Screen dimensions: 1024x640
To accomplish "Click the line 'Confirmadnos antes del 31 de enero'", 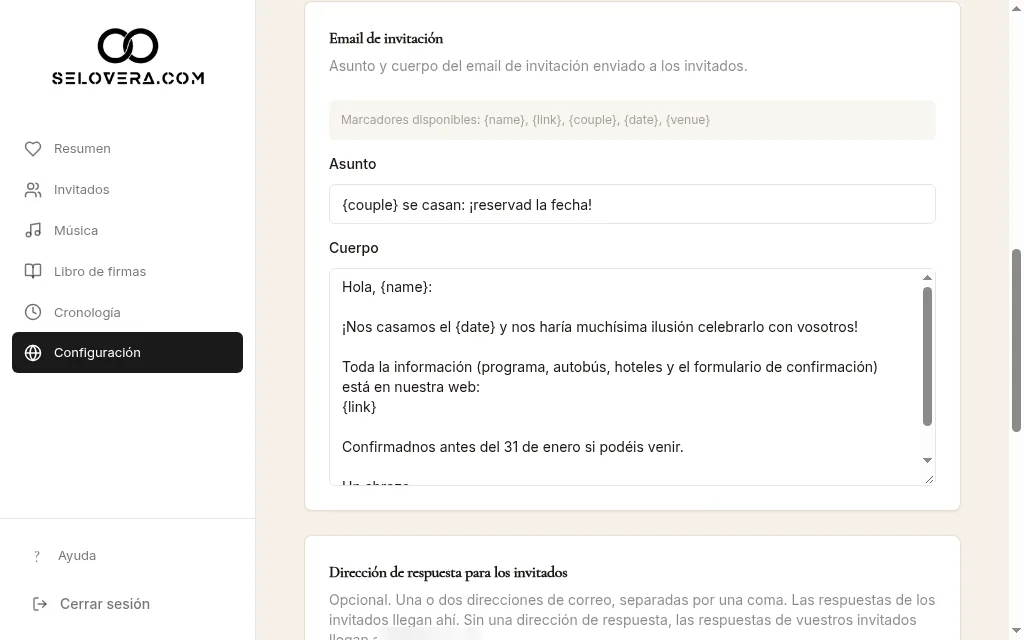I will [x=513, y=447].
